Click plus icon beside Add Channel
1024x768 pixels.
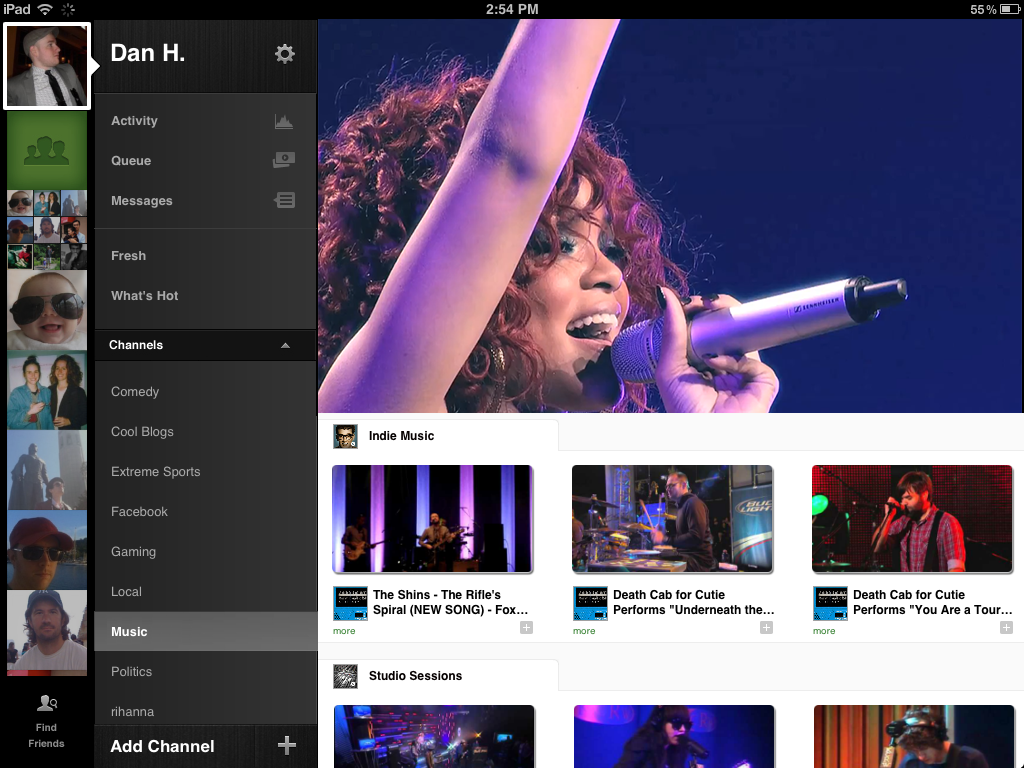point(287,745)
